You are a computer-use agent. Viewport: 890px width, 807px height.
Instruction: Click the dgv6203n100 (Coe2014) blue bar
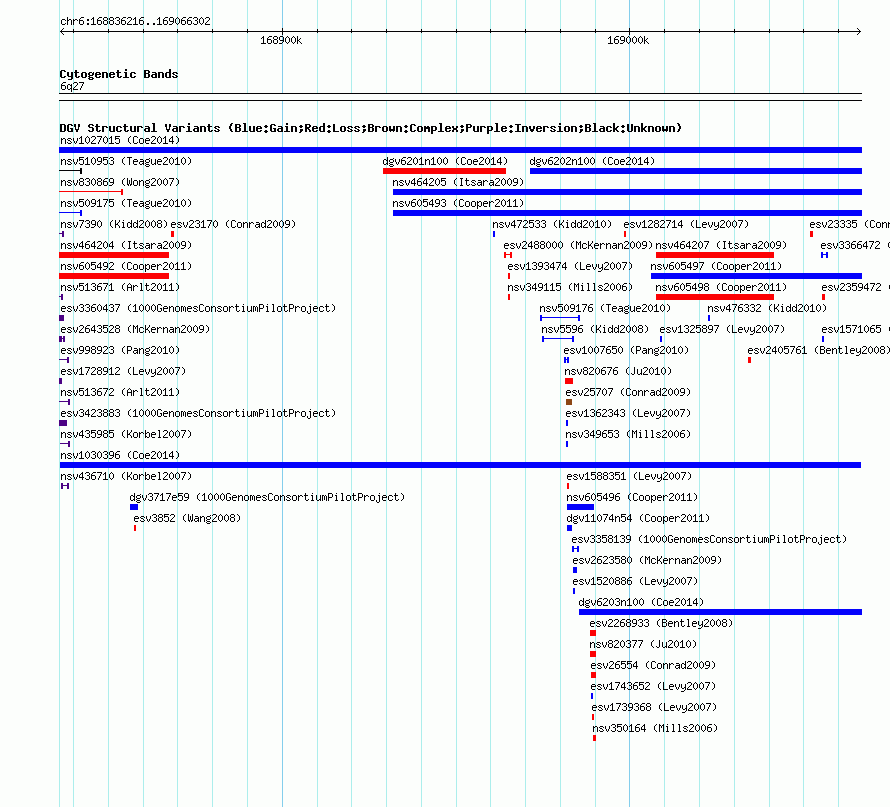coord(720,612)
